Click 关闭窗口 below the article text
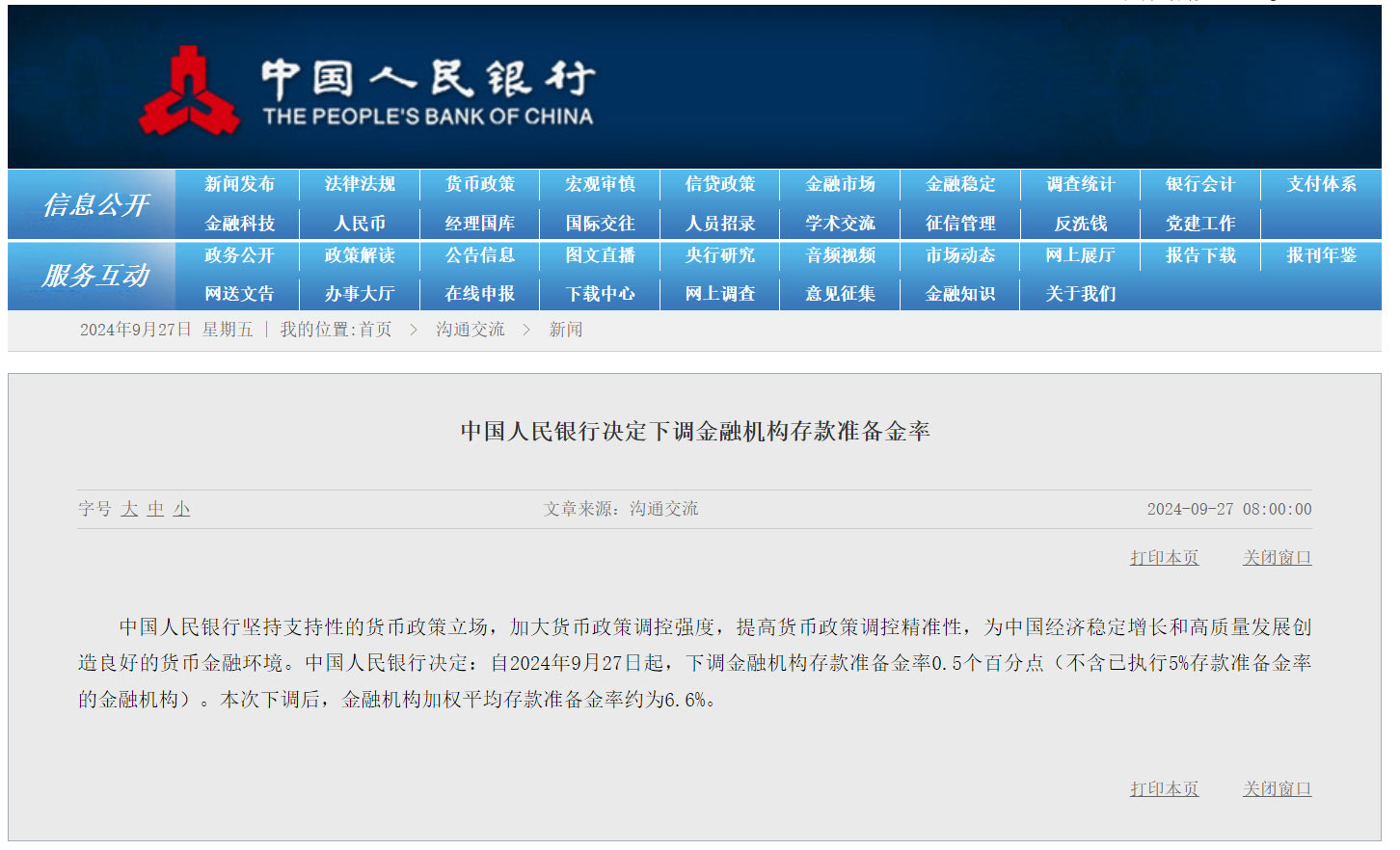Viewport: 1400px width, 850px height. pyautogui.click(x=1278, y=789)
